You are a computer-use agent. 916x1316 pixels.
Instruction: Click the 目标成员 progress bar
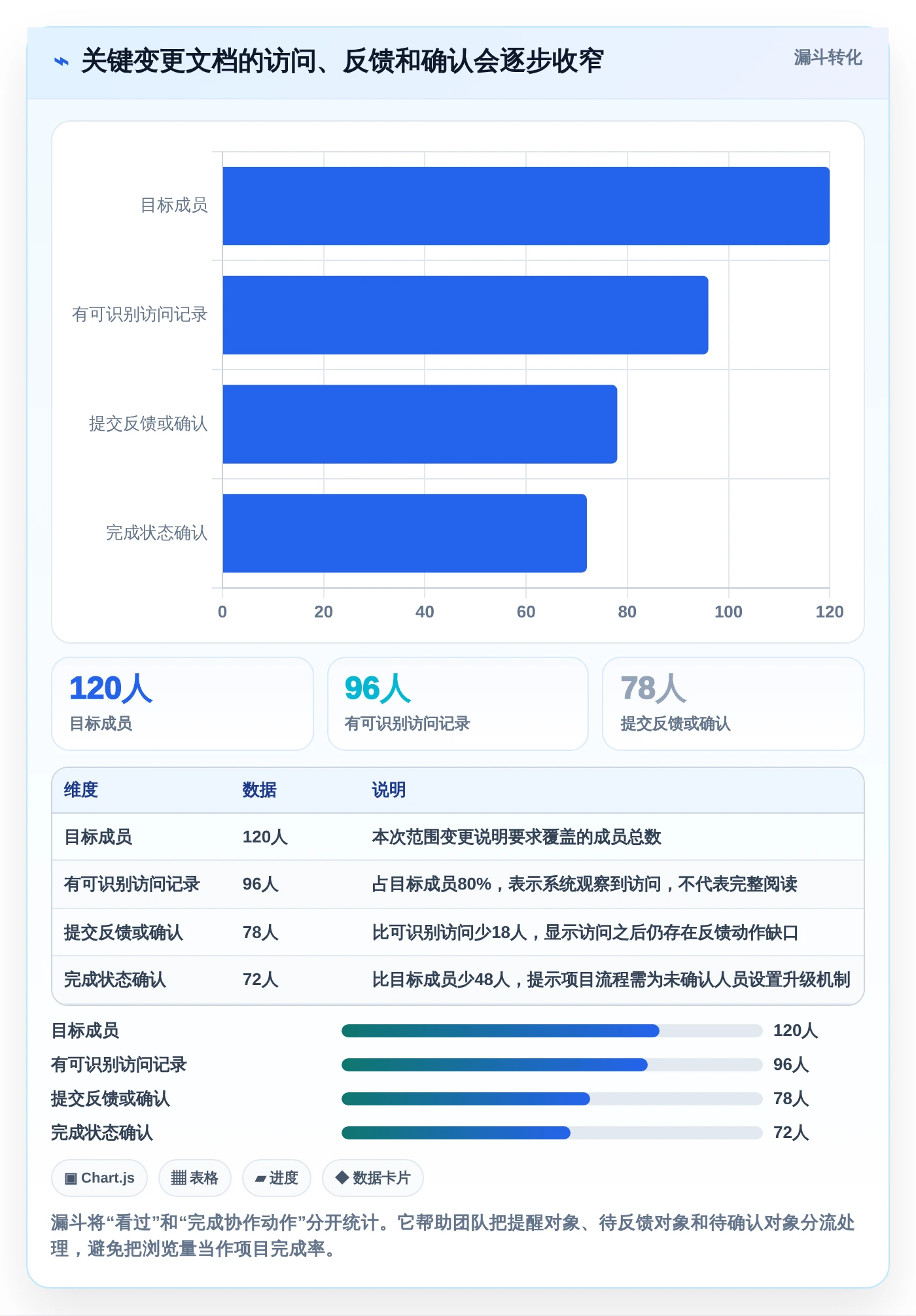click(x=552, y=1031)
